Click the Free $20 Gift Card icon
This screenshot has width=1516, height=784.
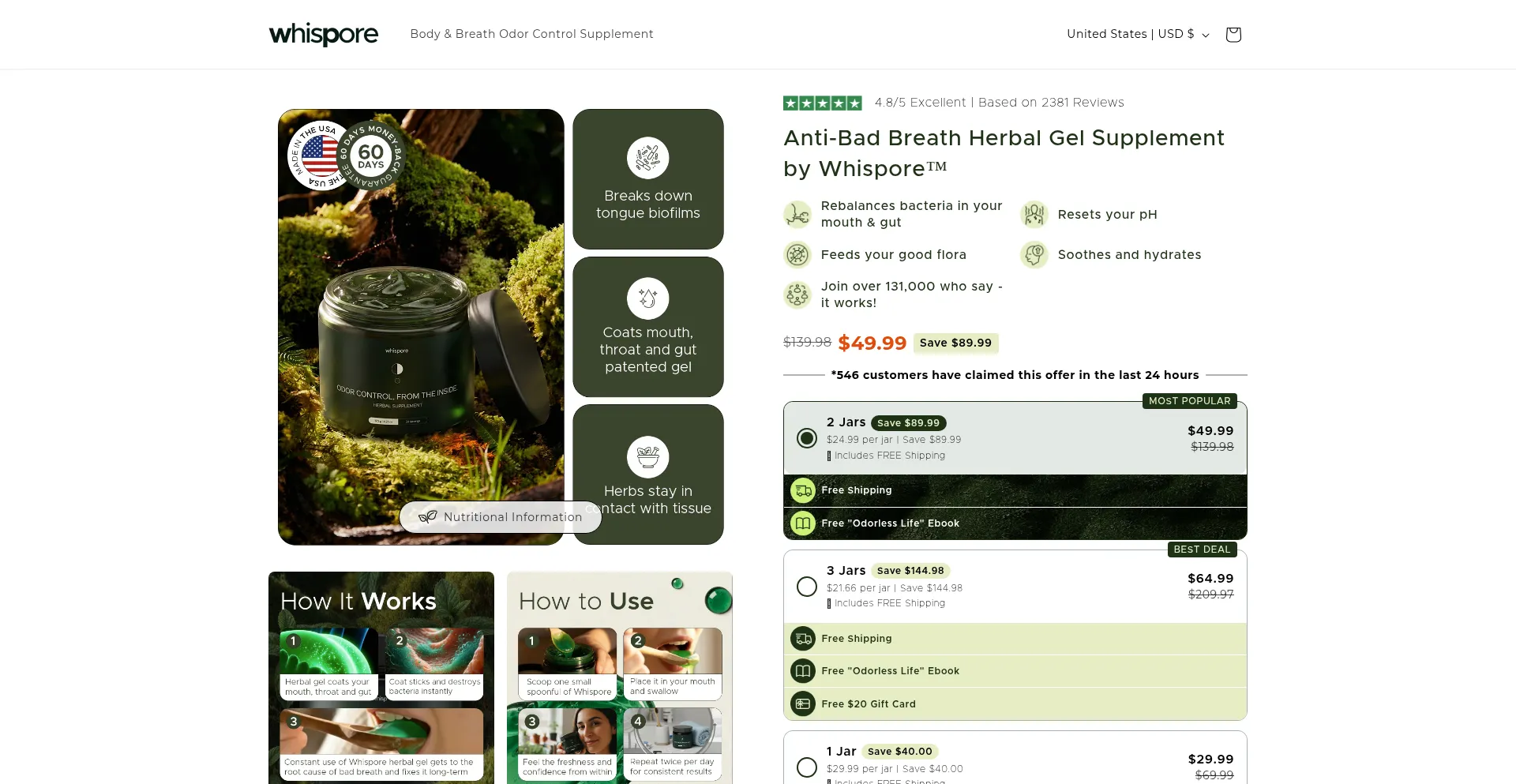[803, 703]
